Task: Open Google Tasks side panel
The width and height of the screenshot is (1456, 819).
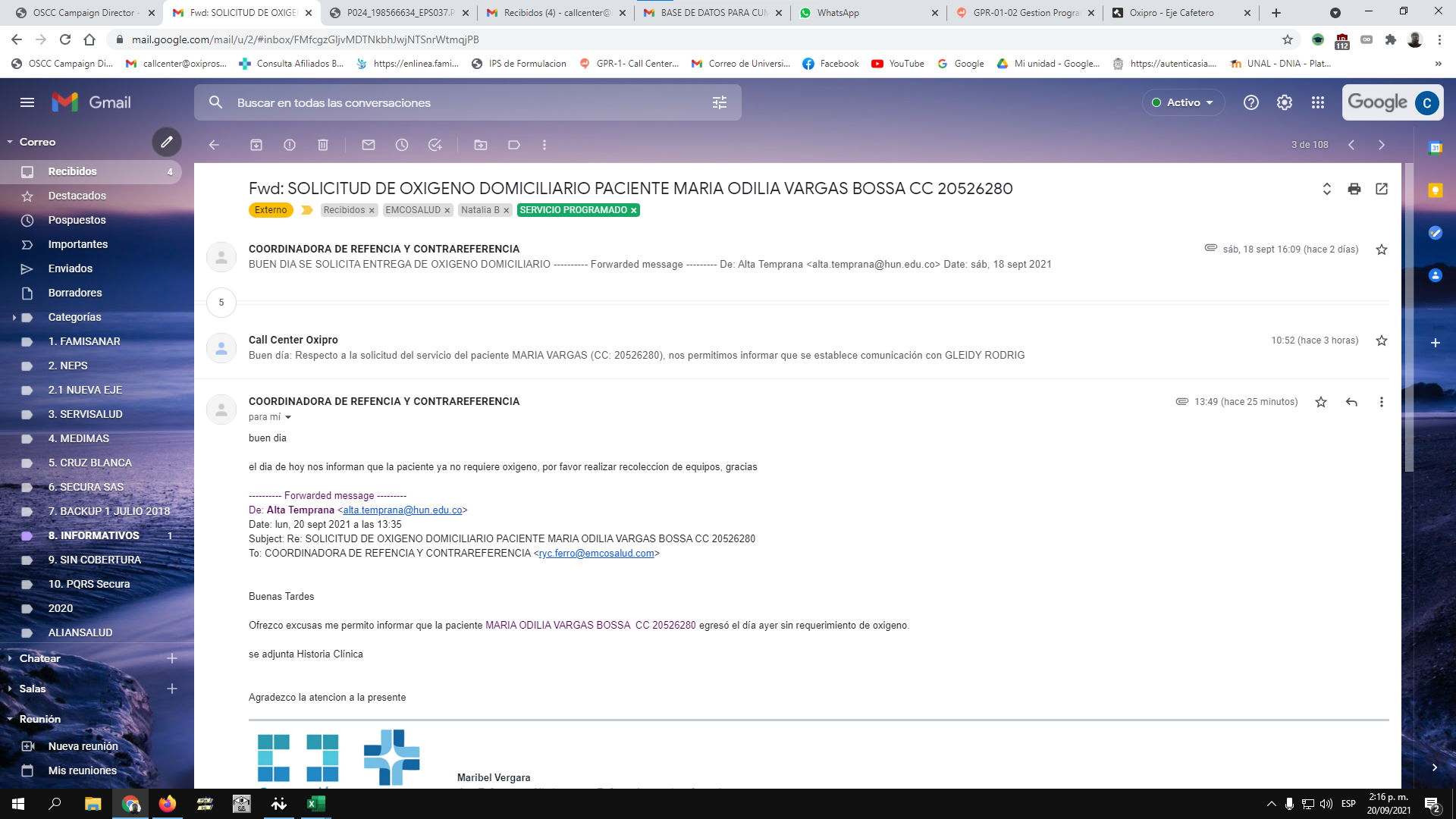Action: (1436, 233)
